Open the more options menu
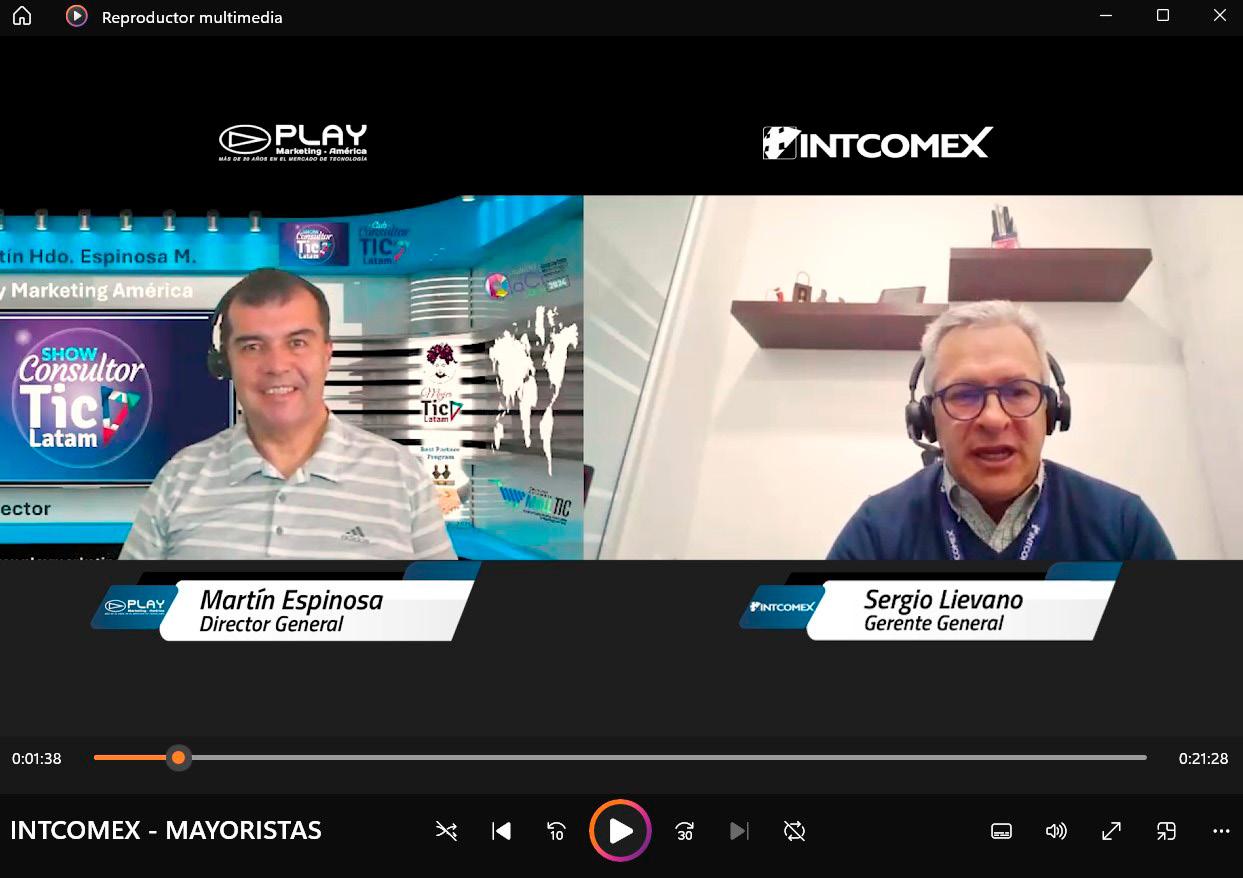Viewport: 1243px width, 878px height. tap(1221, 831)
